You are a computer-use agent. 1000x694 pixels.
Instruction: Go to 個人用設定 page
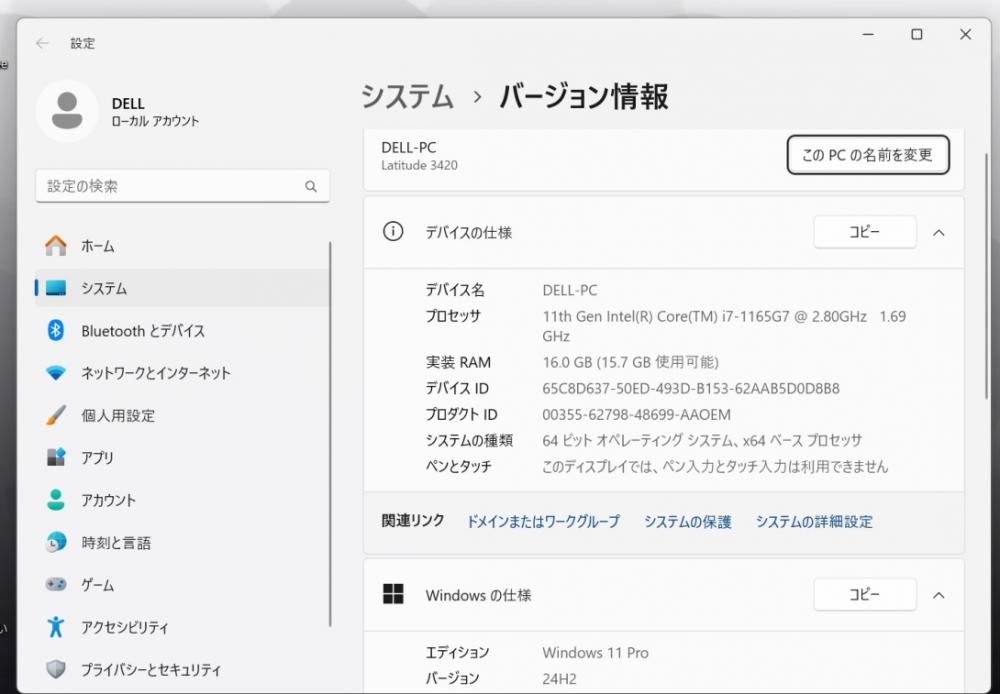coord(182,415)
